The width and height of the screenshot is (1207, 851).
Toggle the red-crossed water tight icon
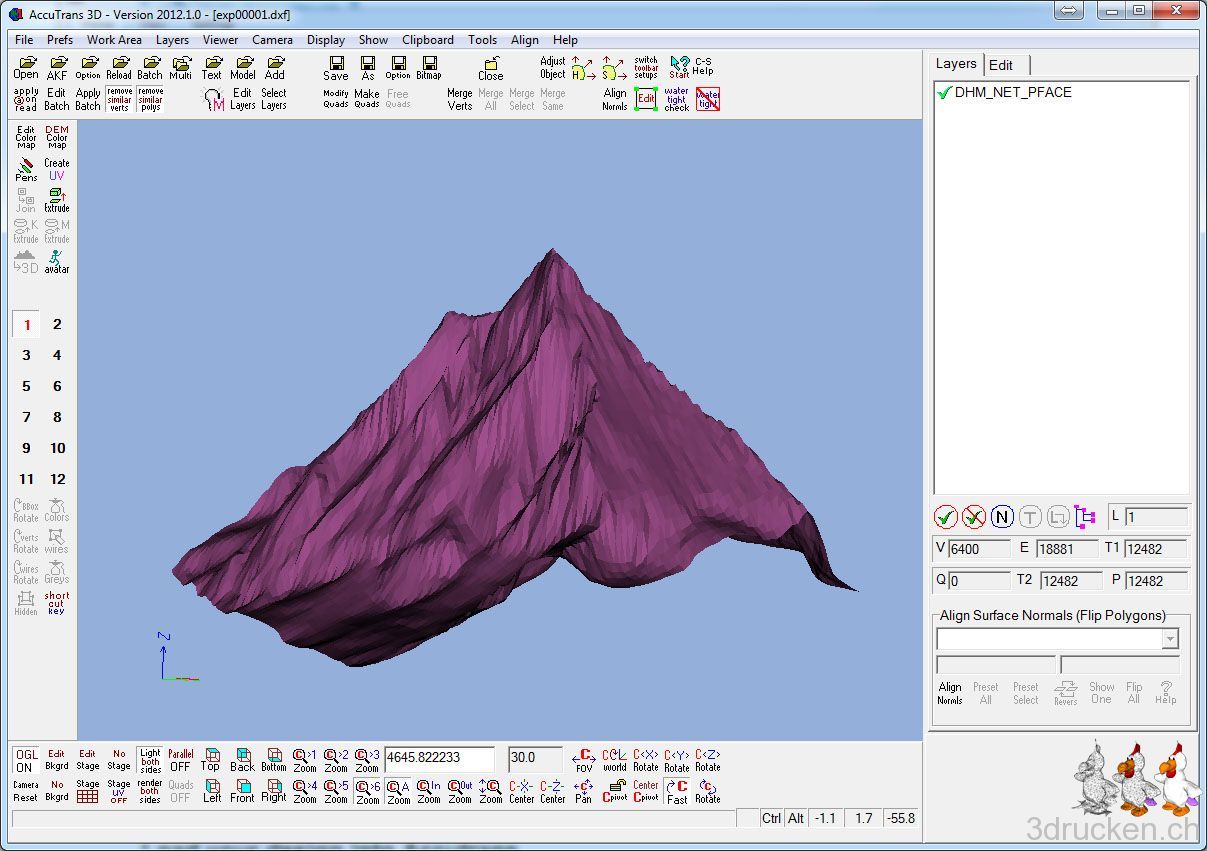pyautogui.click(x=708, y=99)
